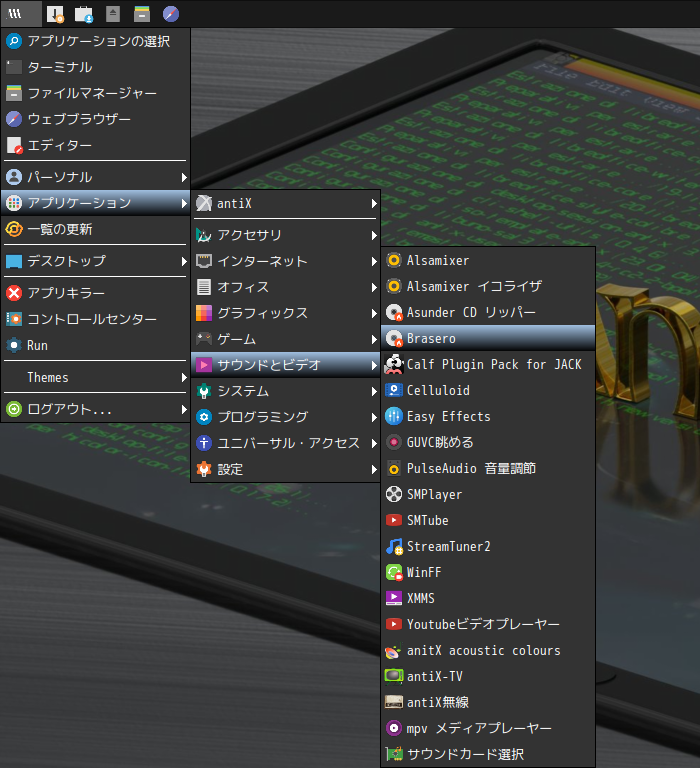Click the StreamTuner2 music note icon
Image resolution: width=700 pixels, height=768 pixels.
tap(394, 546)
